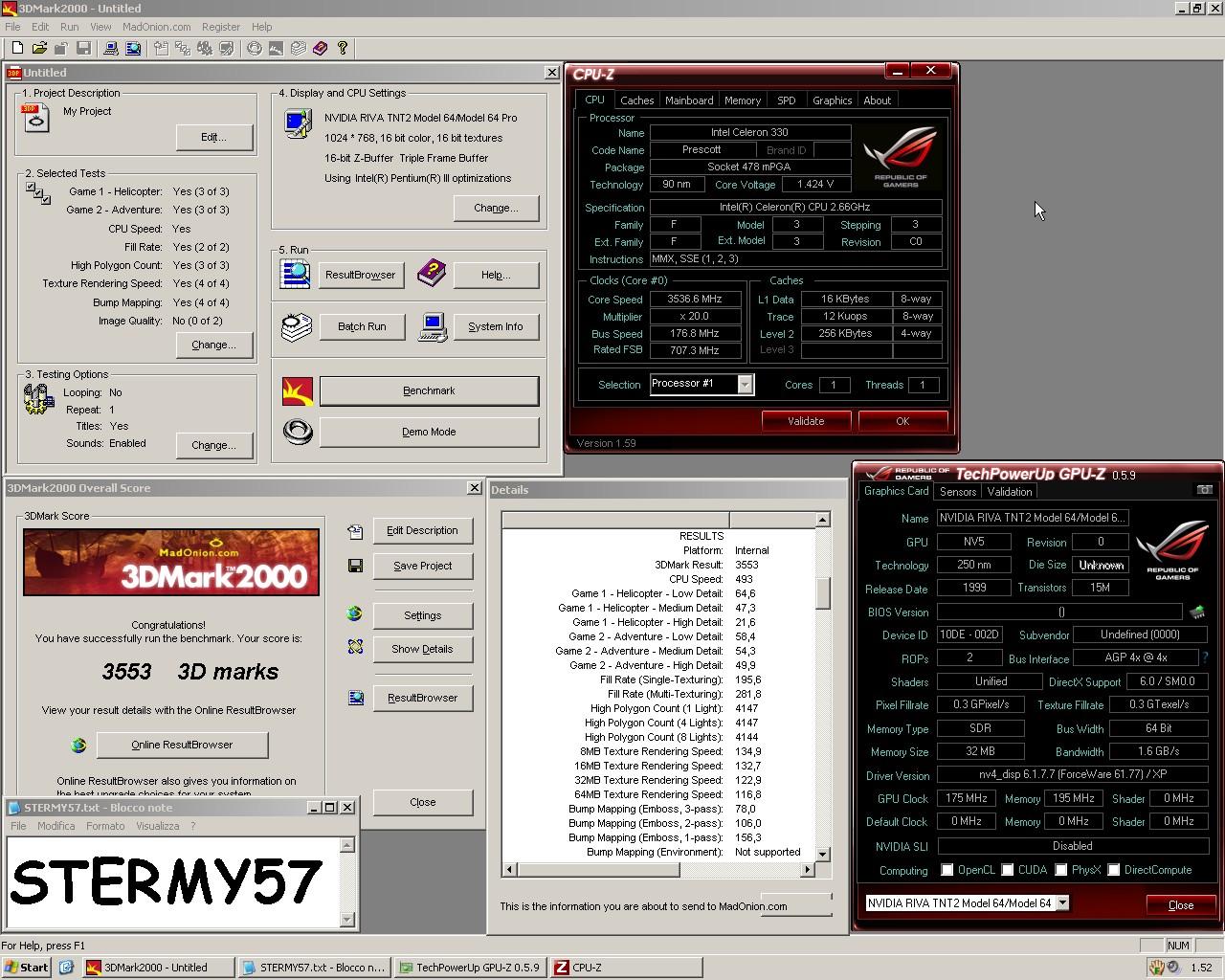Click the Details list horizontal scrollbar thumb

pos(597,869)
